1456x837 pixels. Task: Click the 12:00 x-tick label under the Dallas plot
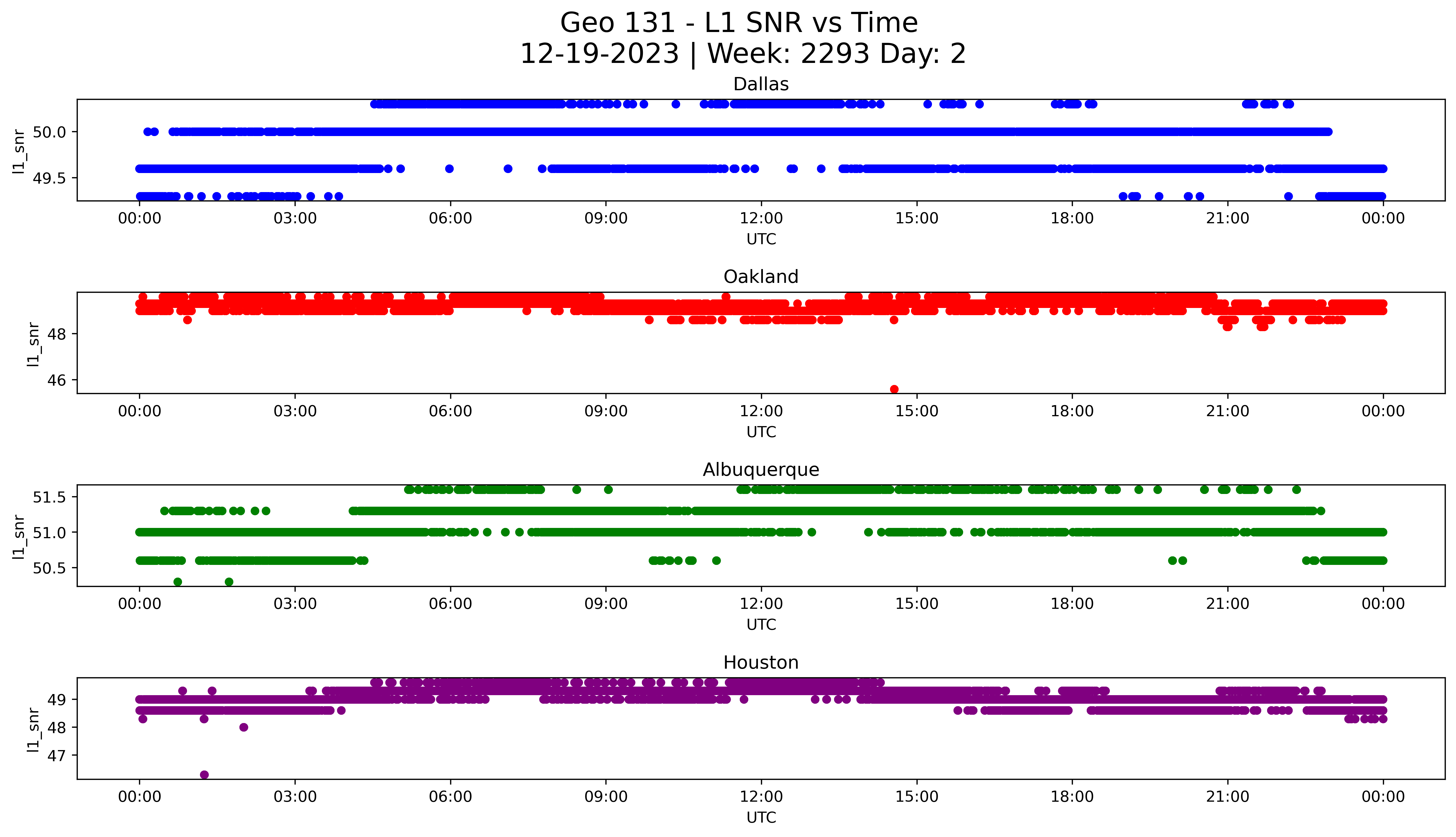point(761,219)
